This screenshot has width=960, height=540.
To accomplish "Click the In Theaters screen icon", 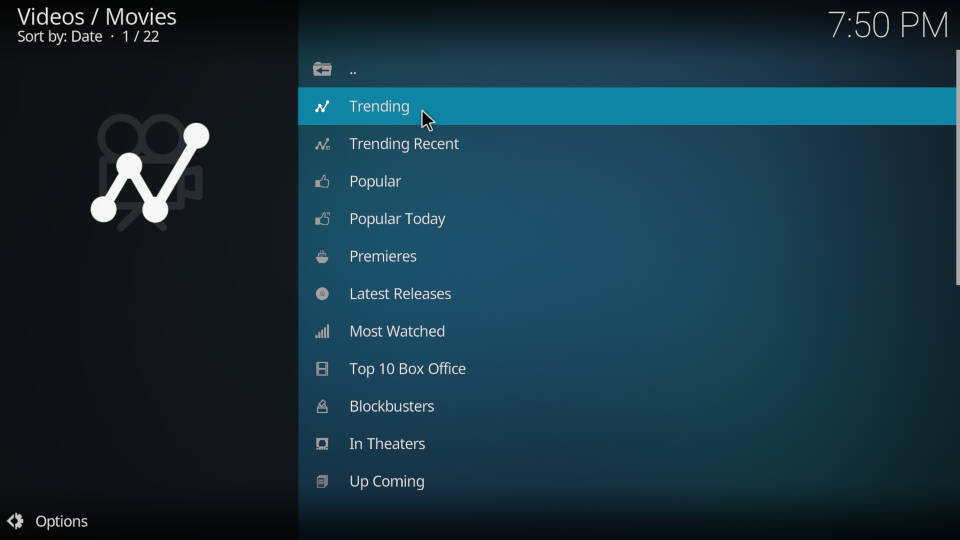I will click(322, 444).
